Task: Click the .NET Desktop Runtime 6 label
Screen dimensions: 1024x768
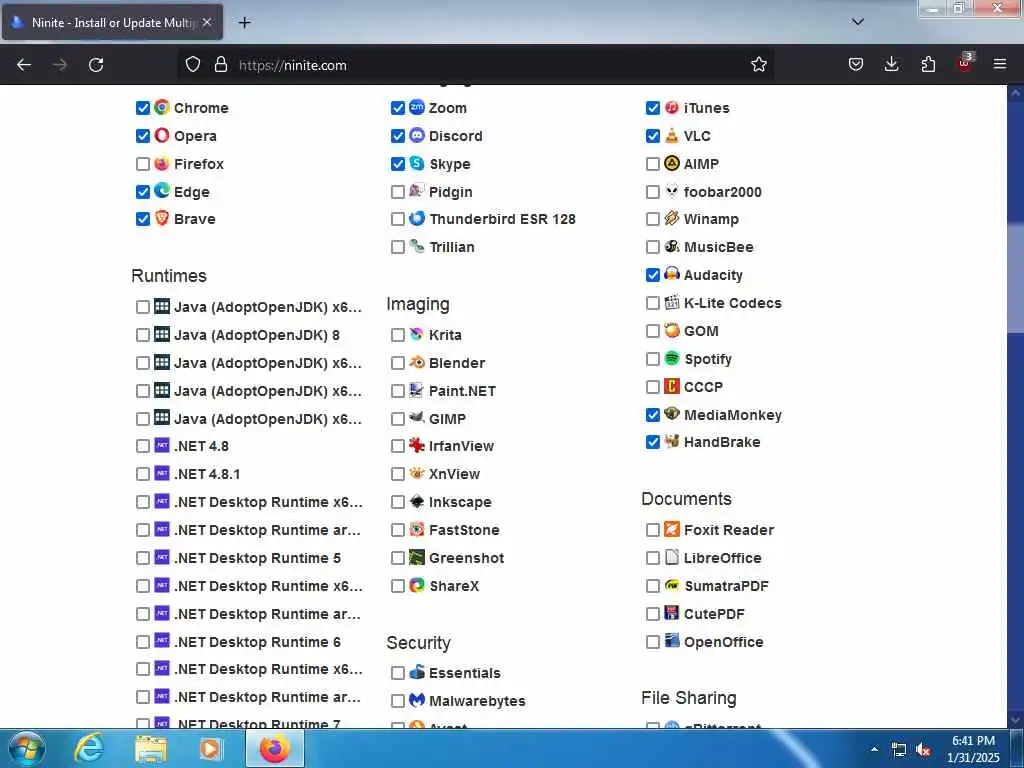Action: click(x=257, y=642)
